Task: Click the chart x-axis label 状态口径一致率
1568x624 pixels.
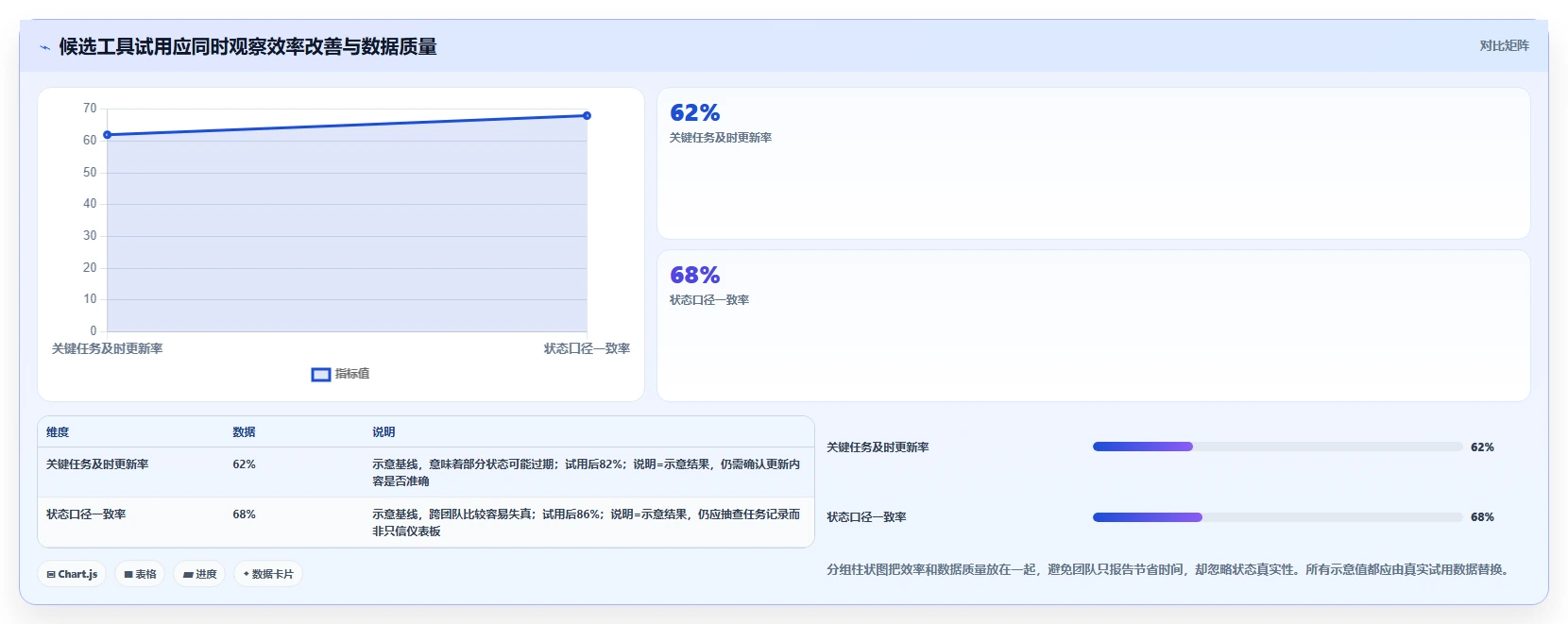Action: 587,348
